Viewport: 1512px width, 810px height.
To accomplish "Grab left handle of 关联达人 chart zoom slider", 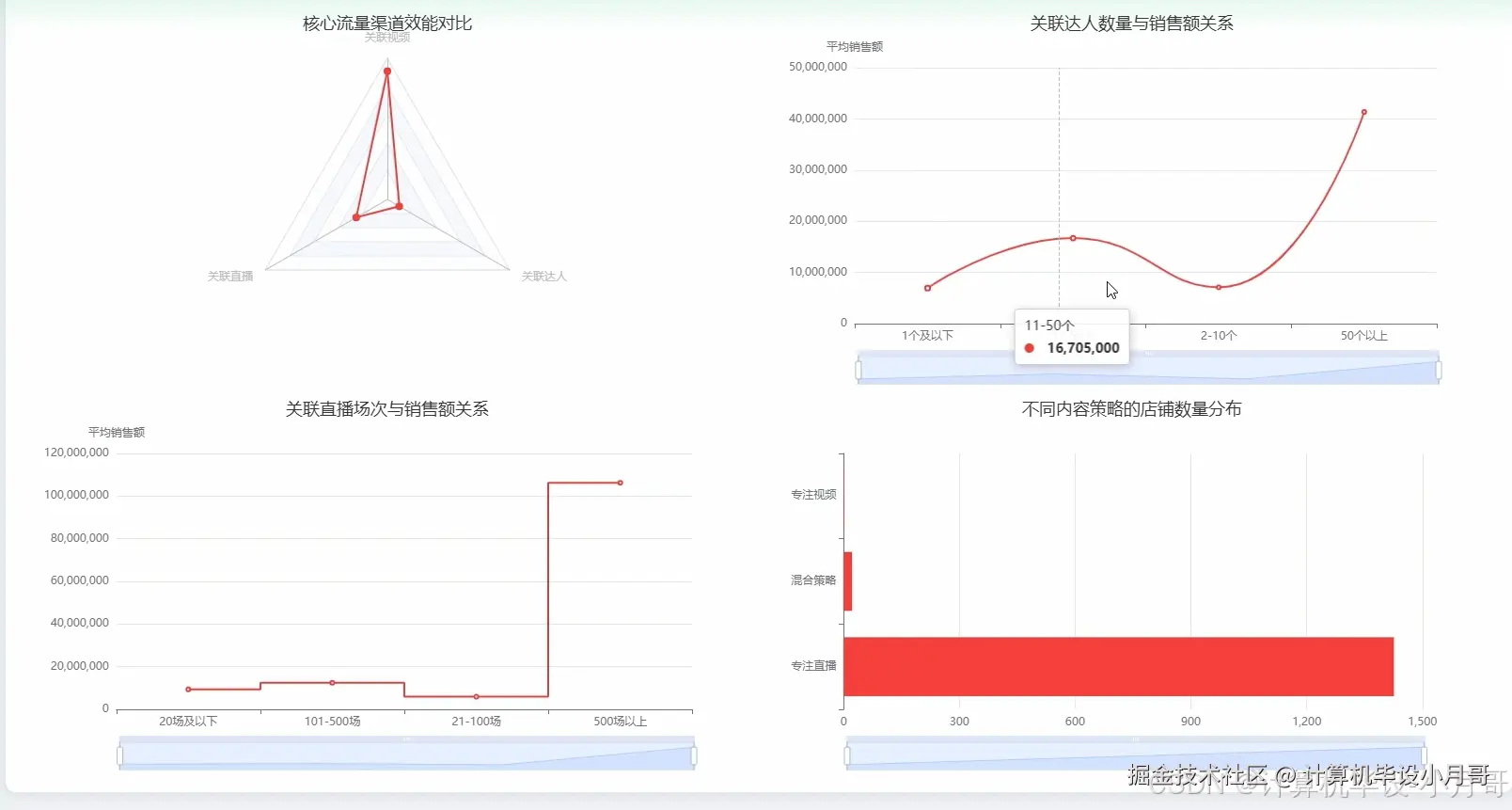I will click(x=858, y=371).
